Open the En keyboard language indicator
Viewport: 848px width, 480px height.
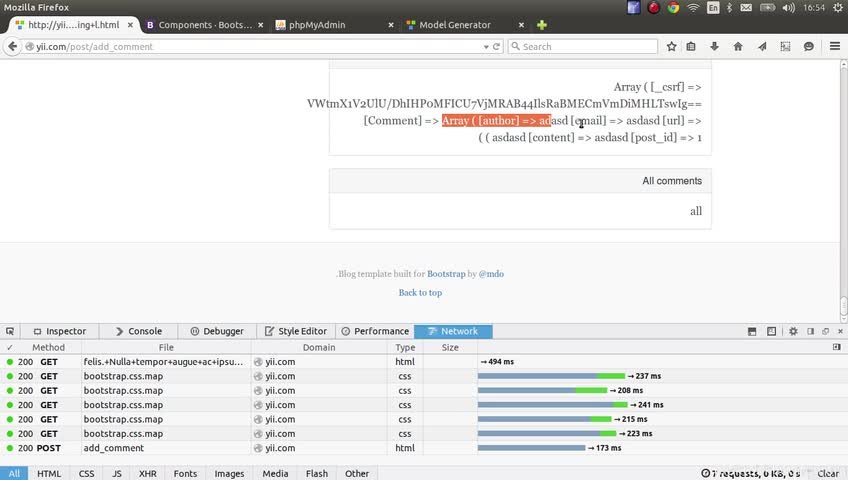point(713,8)
